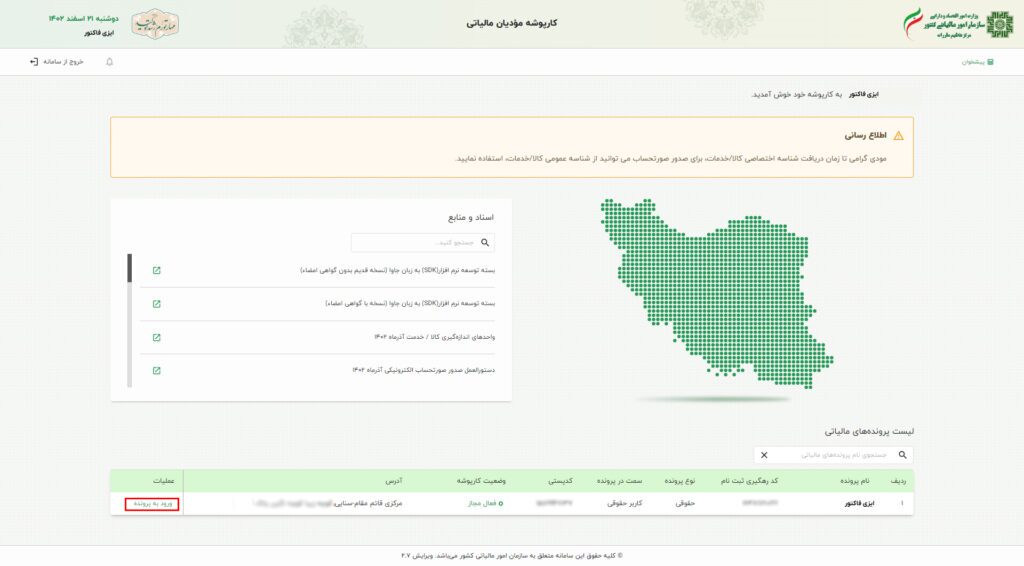Click the حقوقی file type cell
The image size is (1024, 566).
click(x=685, y=503)
